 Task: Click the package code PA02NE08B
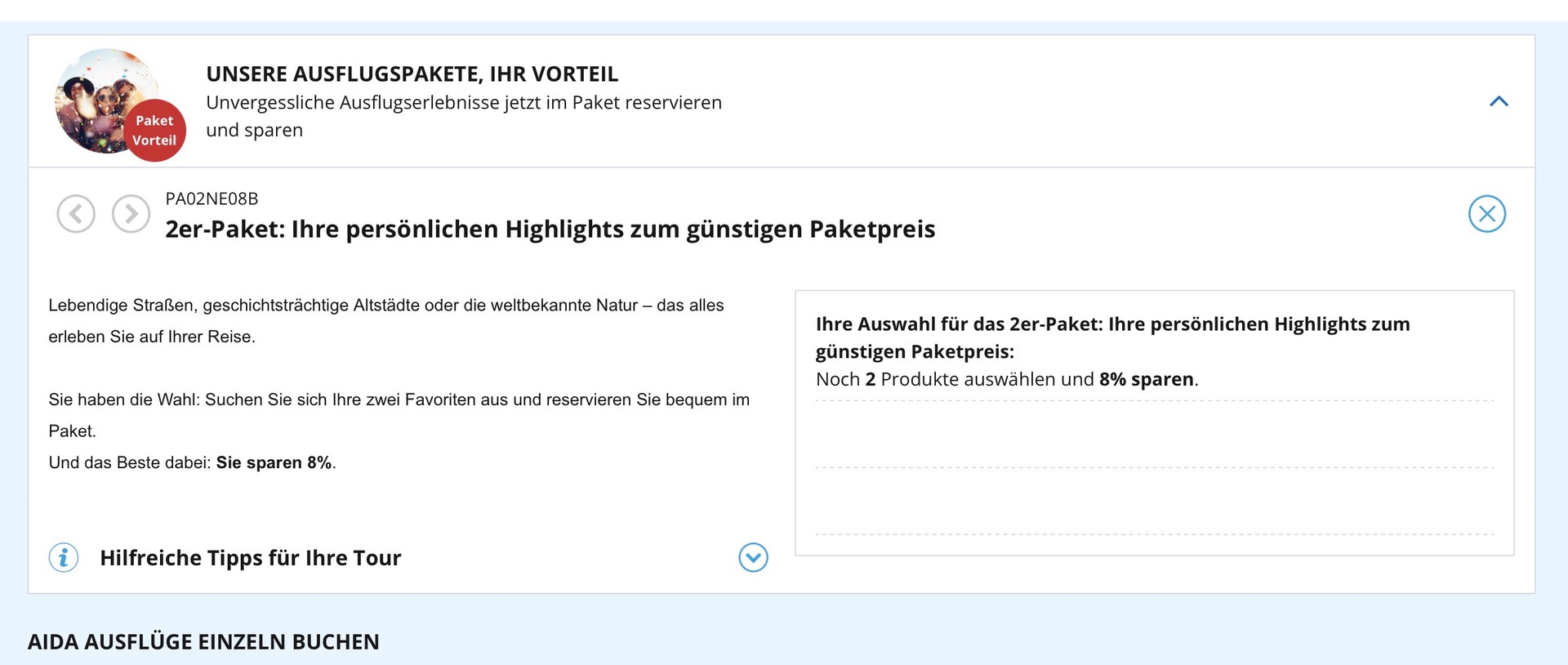[x=212, y=199]
